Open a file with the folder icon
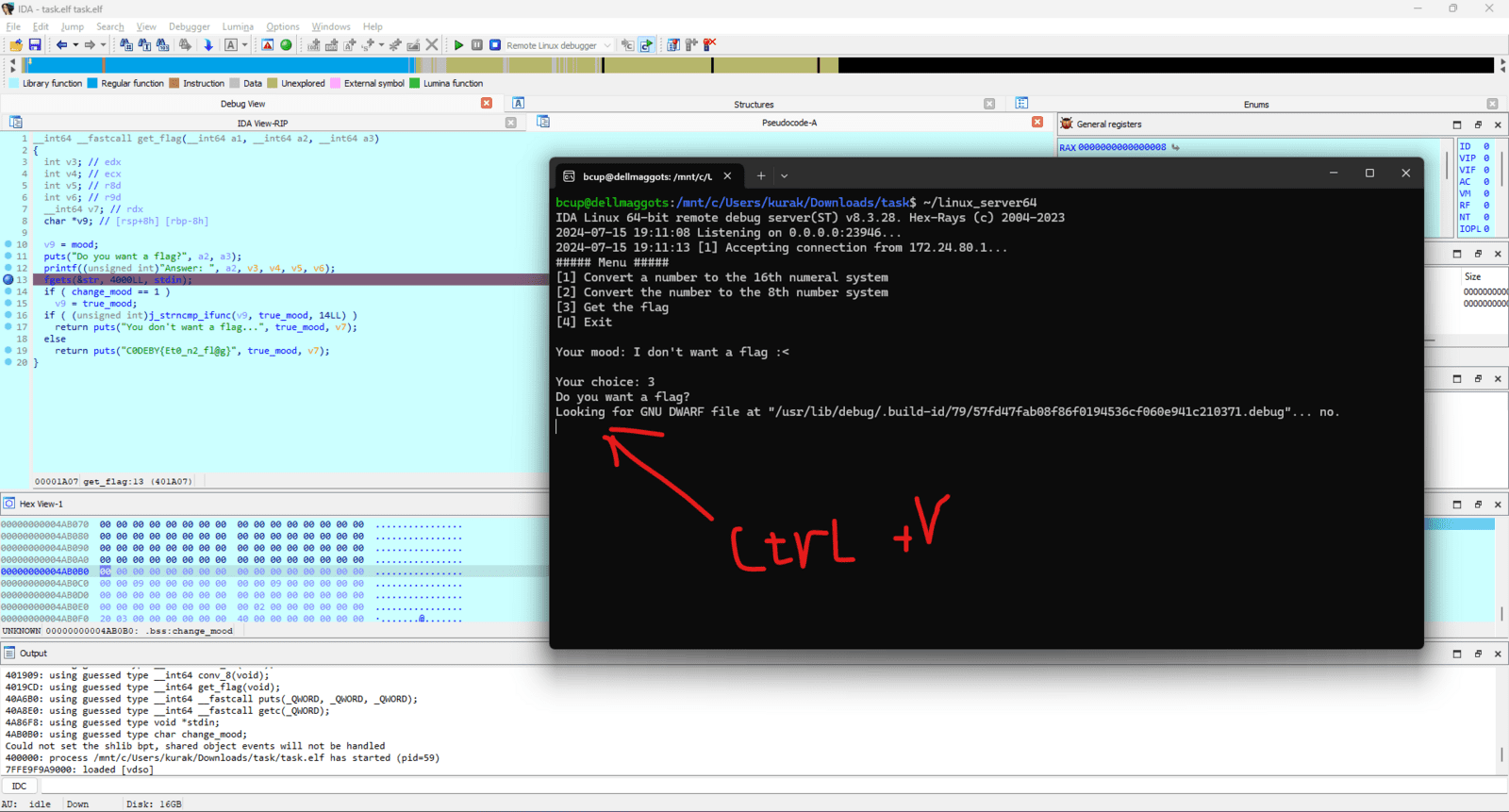 [16, 44]
